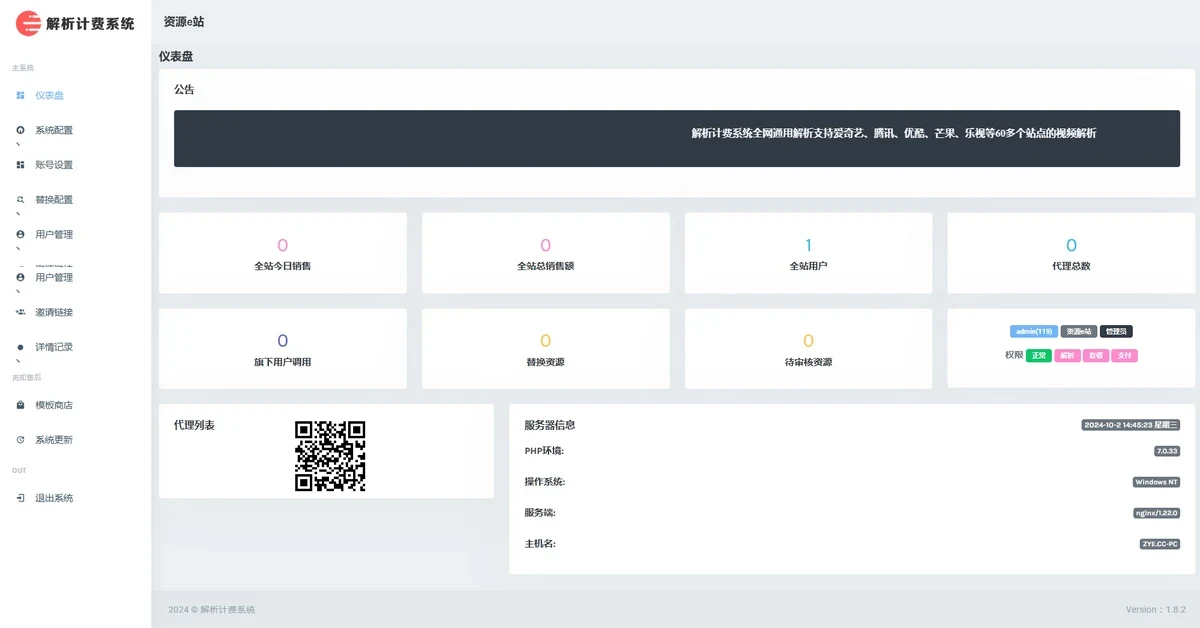
Task: Click the 退出系统 logout icon
Action: (x=20, y=498)
